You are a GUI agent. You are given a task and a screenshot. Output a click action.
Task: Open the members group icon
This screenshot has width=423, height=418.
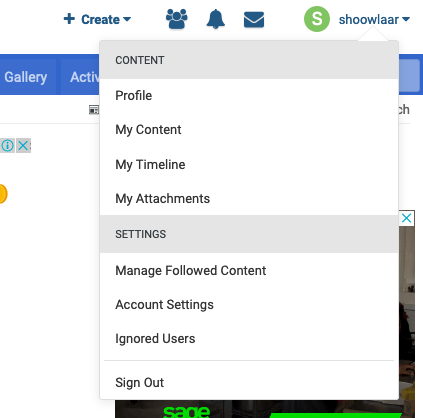[177, 19]
